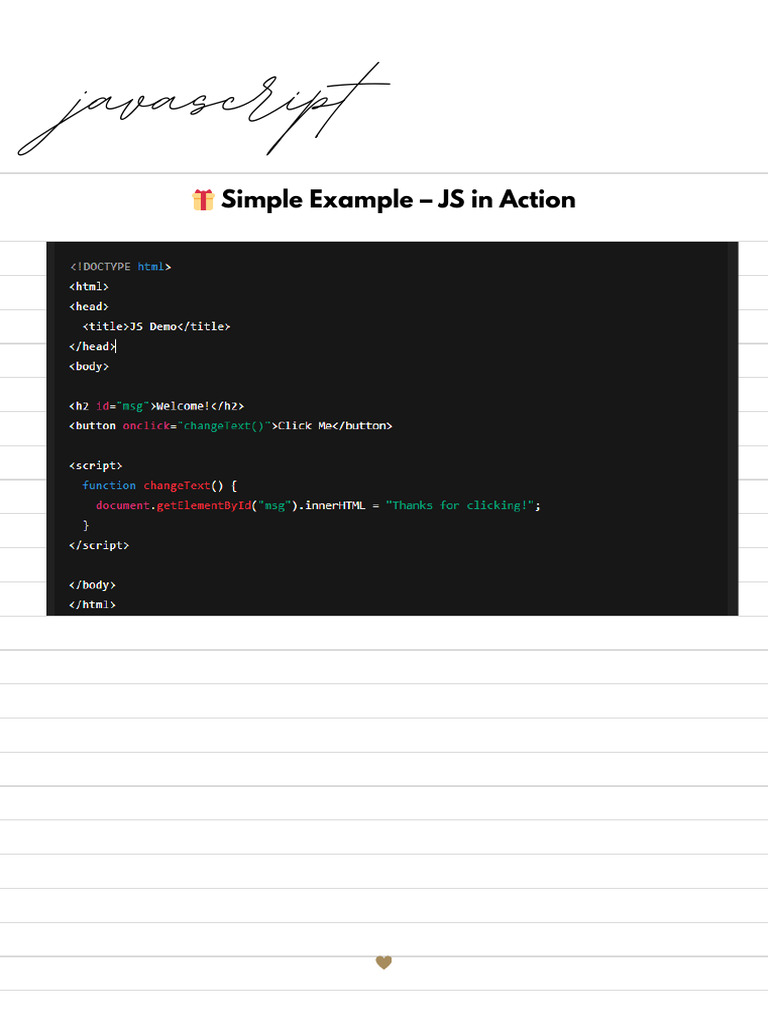The height and width of the screenshot is (1024, 768).
Task: Click the gift box emoji icon
Action: point(203,200)
